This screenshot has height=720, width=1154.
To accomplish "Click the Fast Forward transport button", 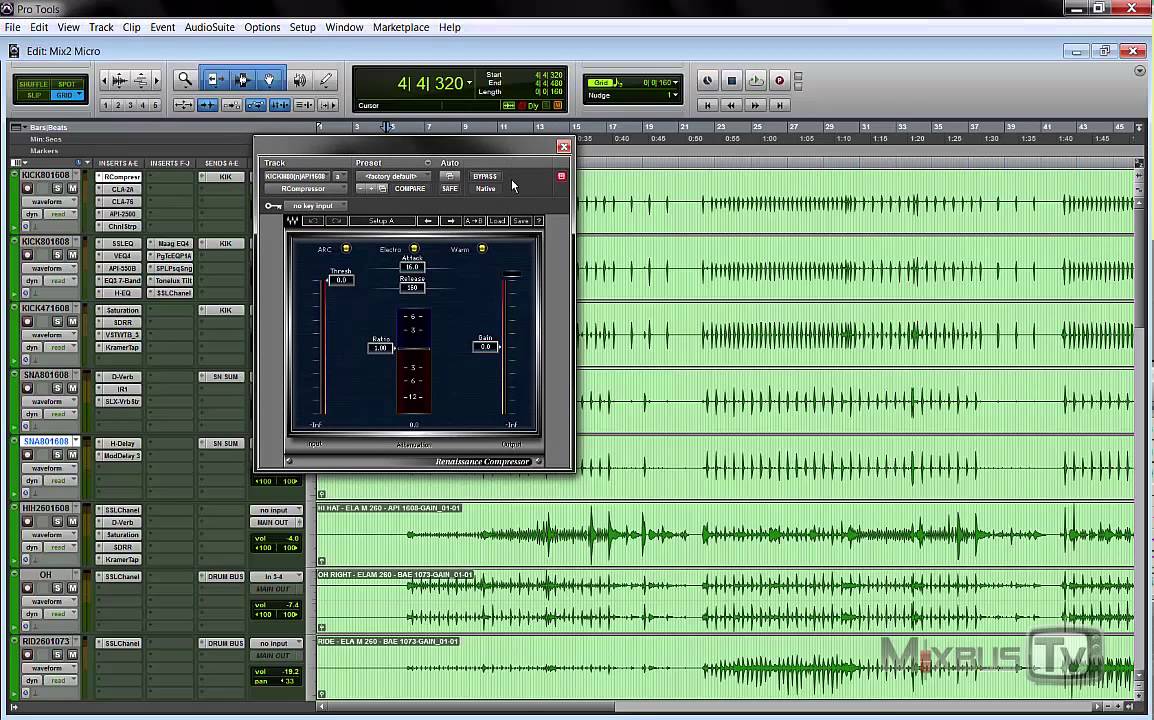I will (x=755, y=105).
